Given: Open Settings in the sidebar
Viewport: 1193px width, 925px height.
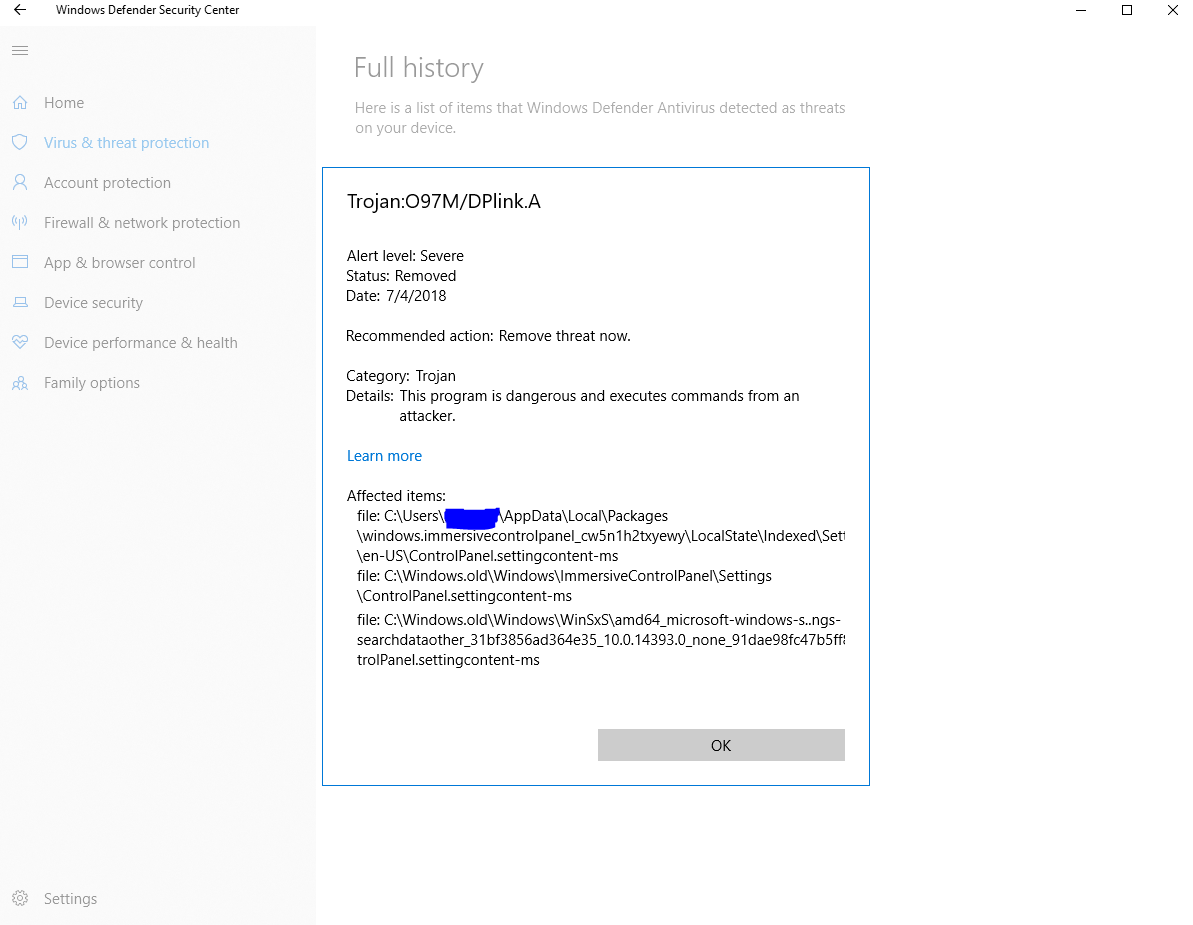Looking at the screenshot, I should 71,898.
